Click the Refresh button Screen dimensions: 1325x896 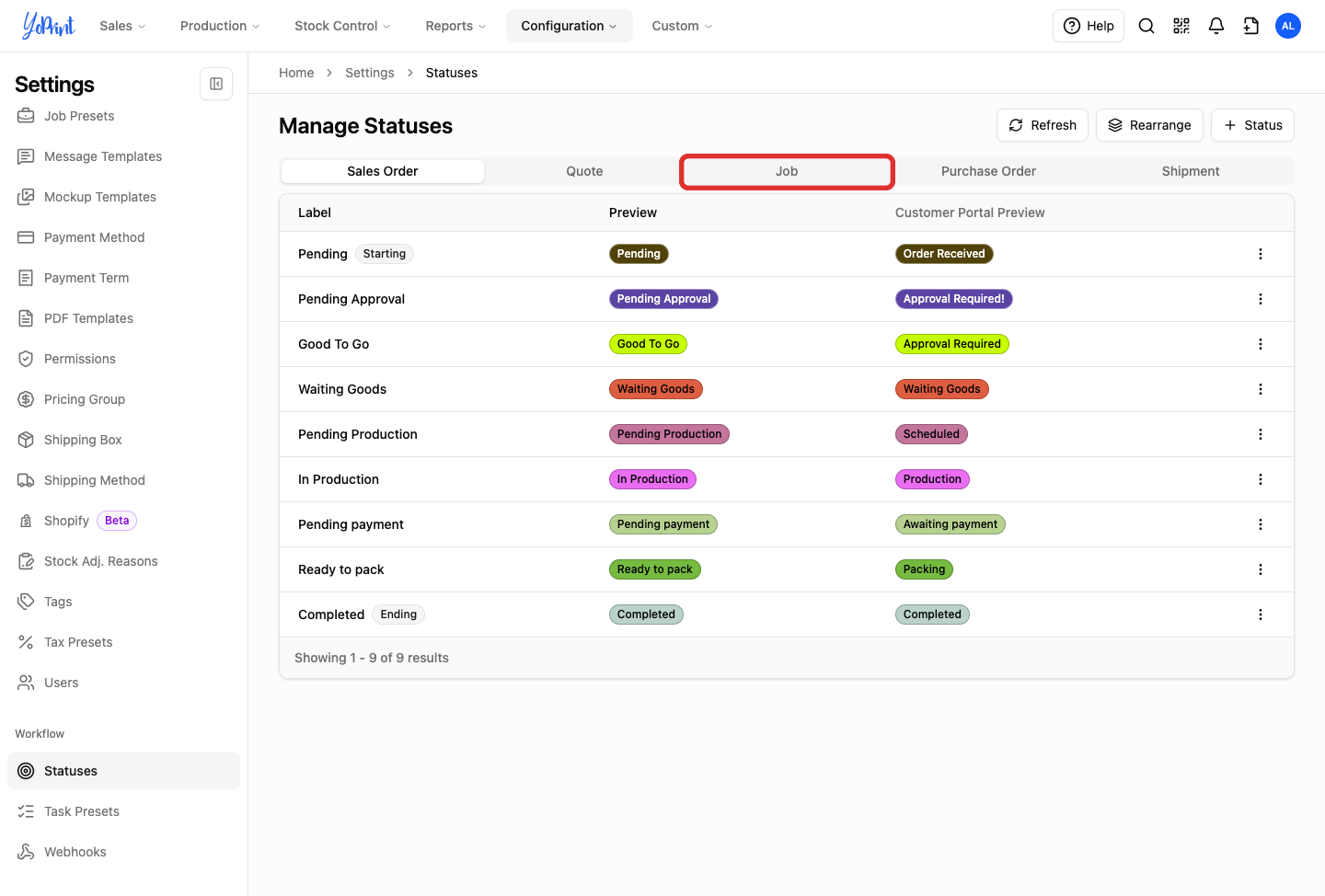click(x=1043, y=125)
